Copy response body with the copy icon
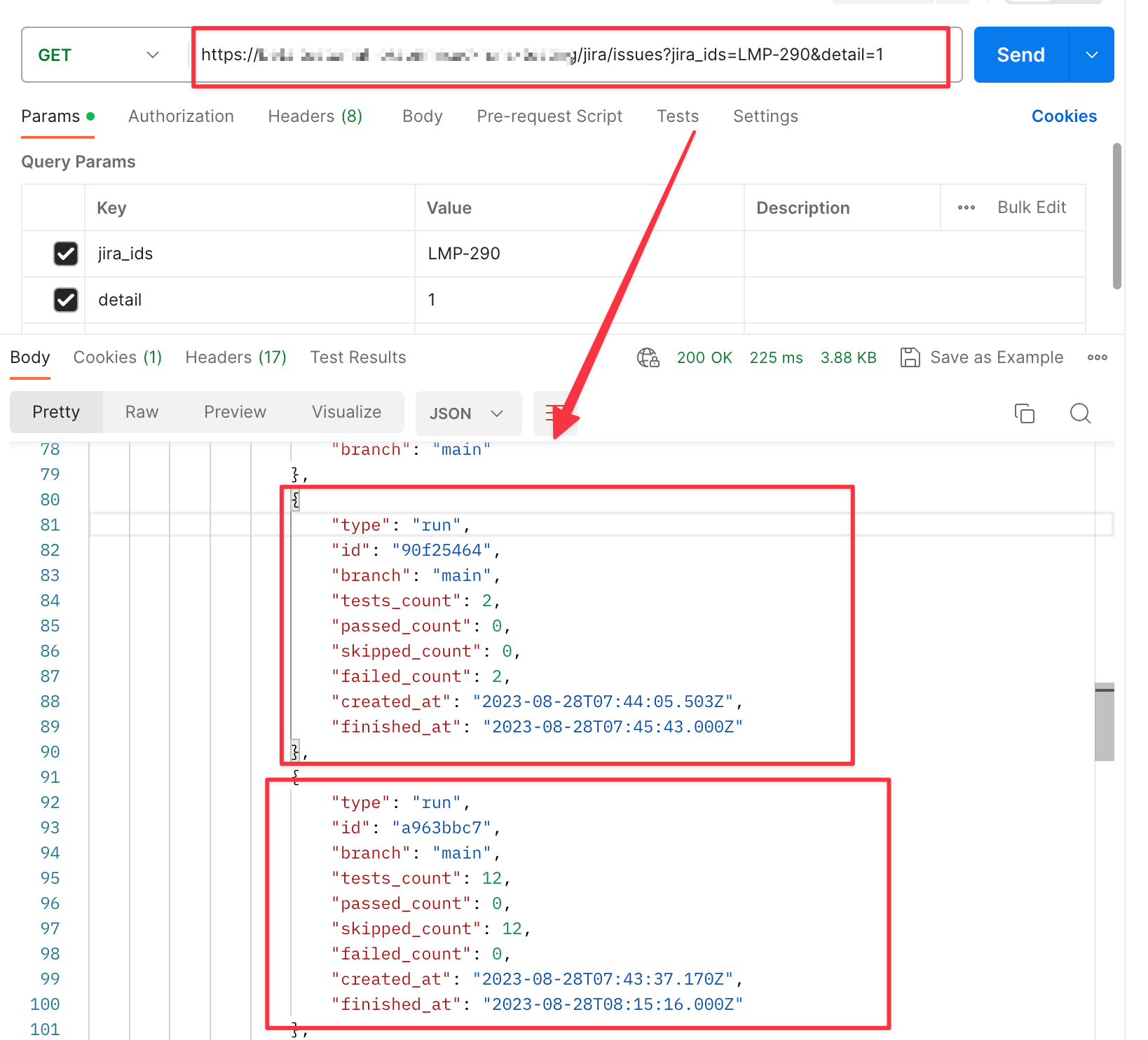Screen dimensions: 1148x1040 [1025, 413]
